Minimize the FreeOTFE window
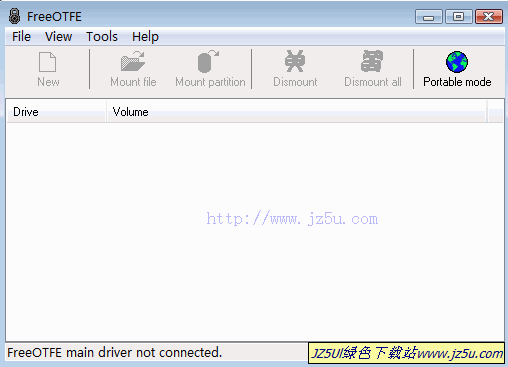The width and height of the screenshot is (508, 367). 429,17
